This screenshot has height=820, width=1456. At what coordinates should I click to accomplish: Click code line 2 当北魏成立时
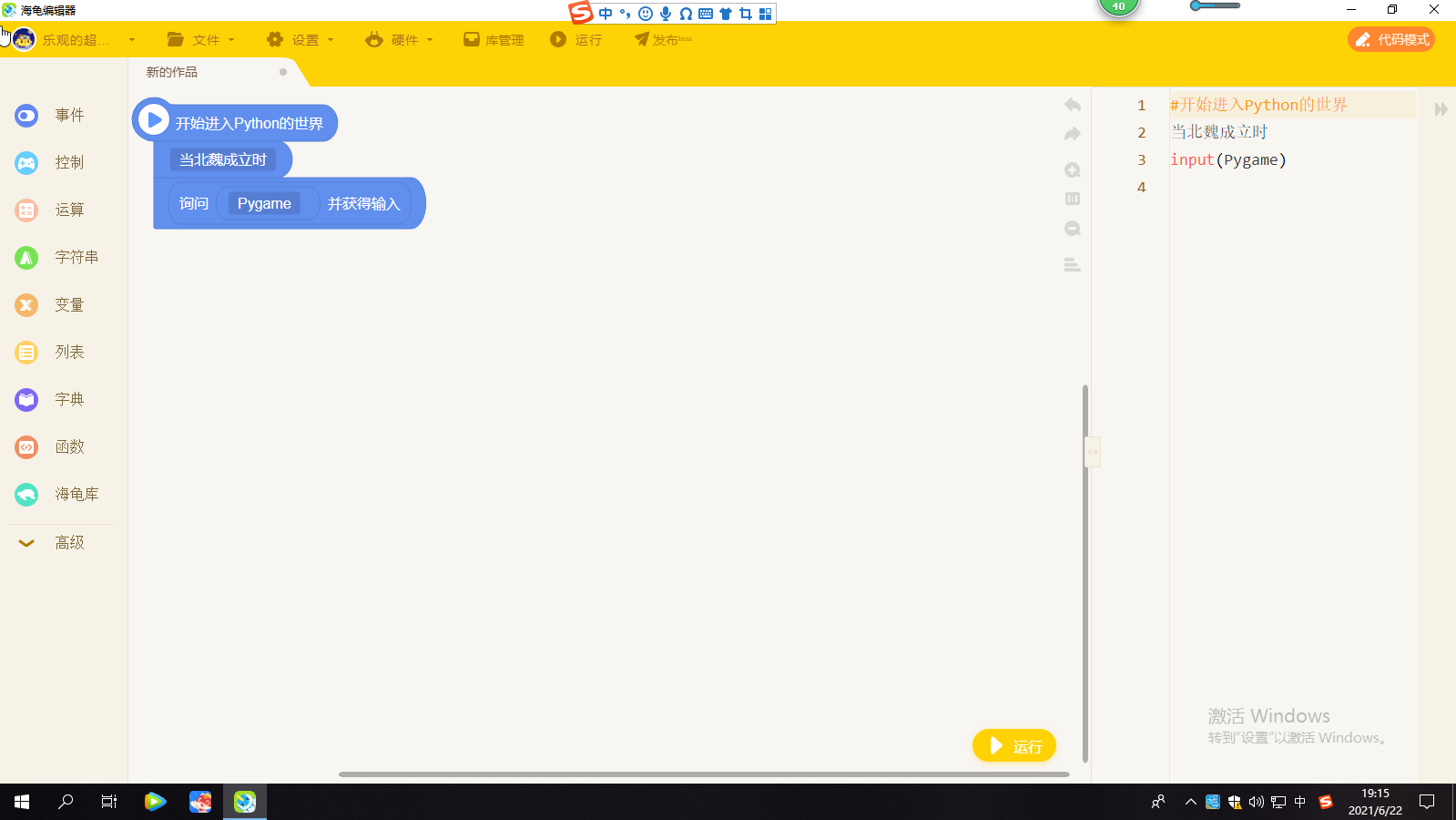(1219, 132)
